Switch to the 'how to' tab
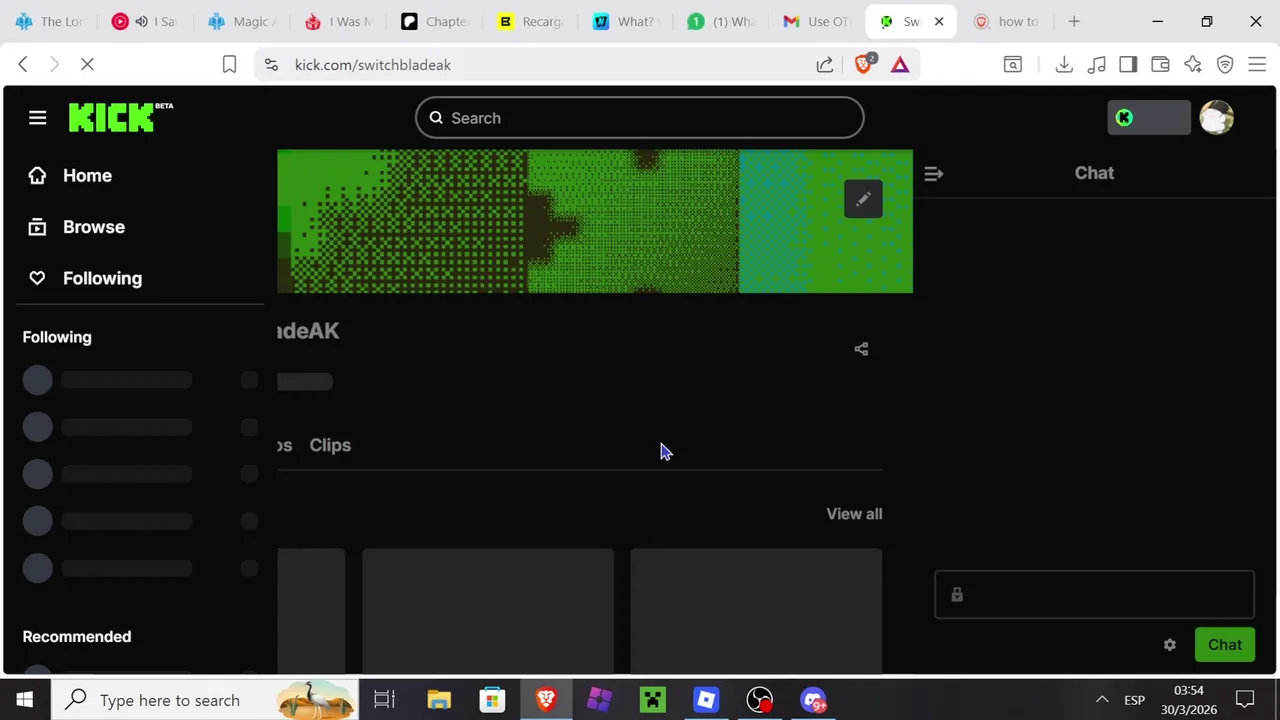 pyautogui.click(x=1007, y=21)
